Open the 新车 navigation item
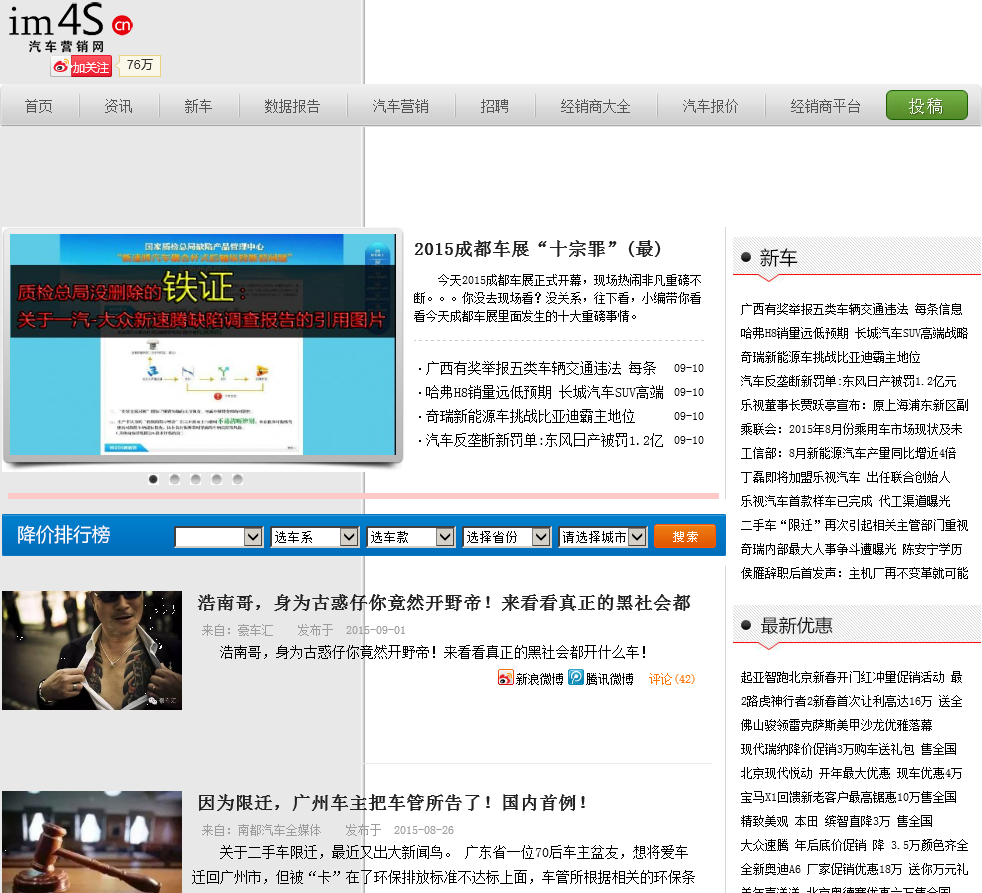 (x=198, y=106)
